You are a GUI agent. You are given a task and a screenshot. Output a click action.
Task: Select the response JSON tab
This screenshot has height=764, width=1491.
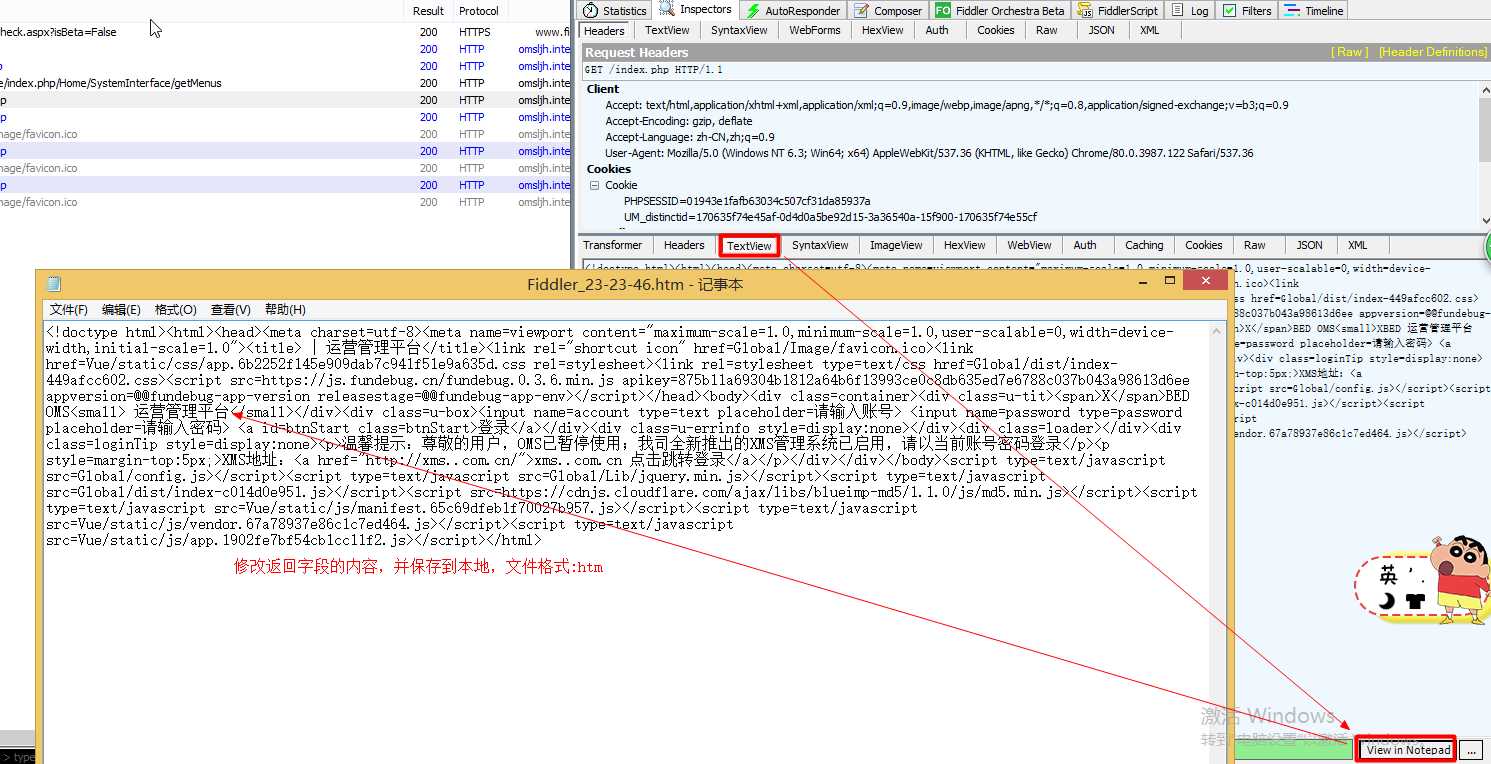tap(1309, 245)
